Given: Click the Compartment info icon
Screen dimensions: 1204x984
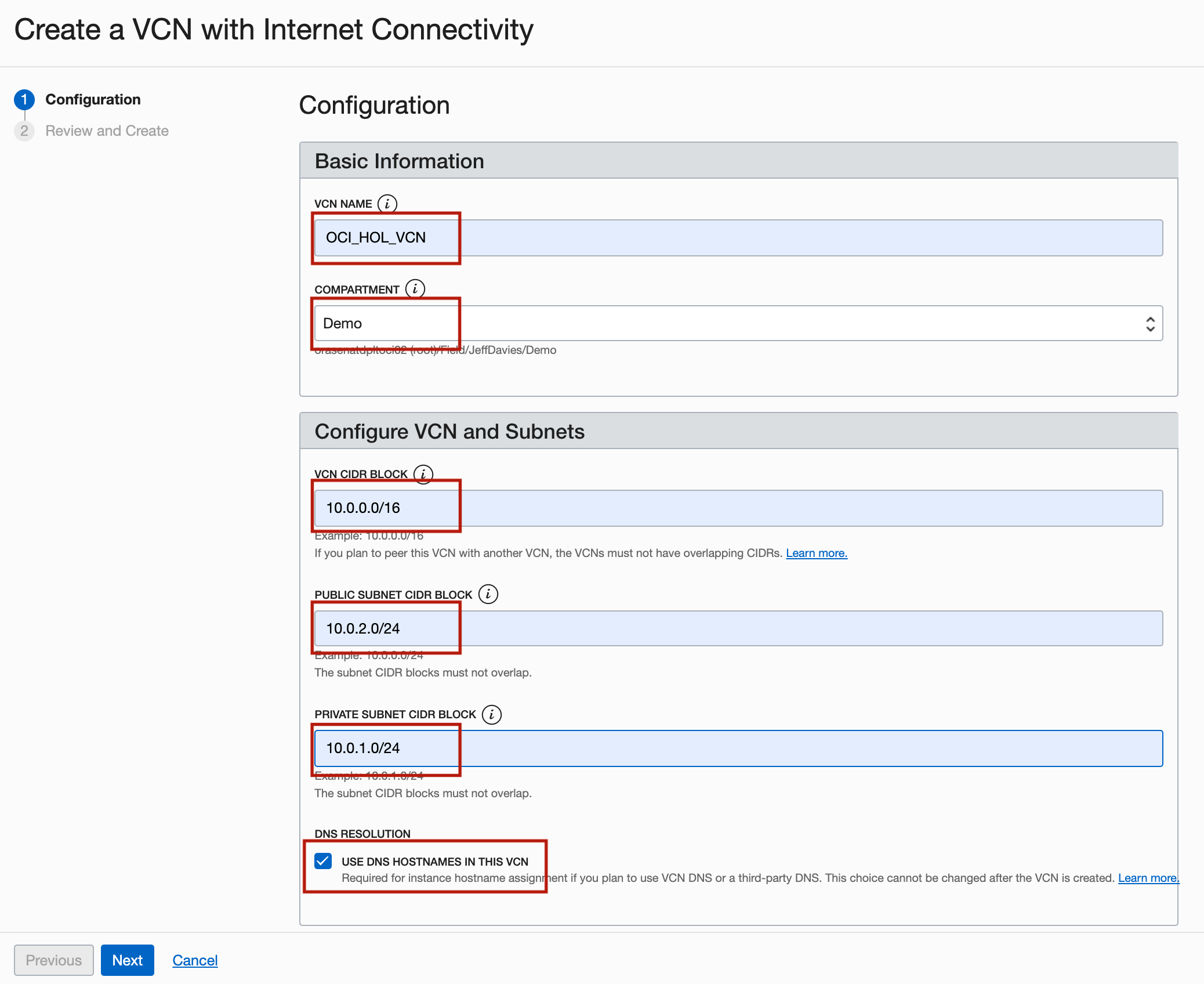Looking at the screenshot, I should coord(415,289).
